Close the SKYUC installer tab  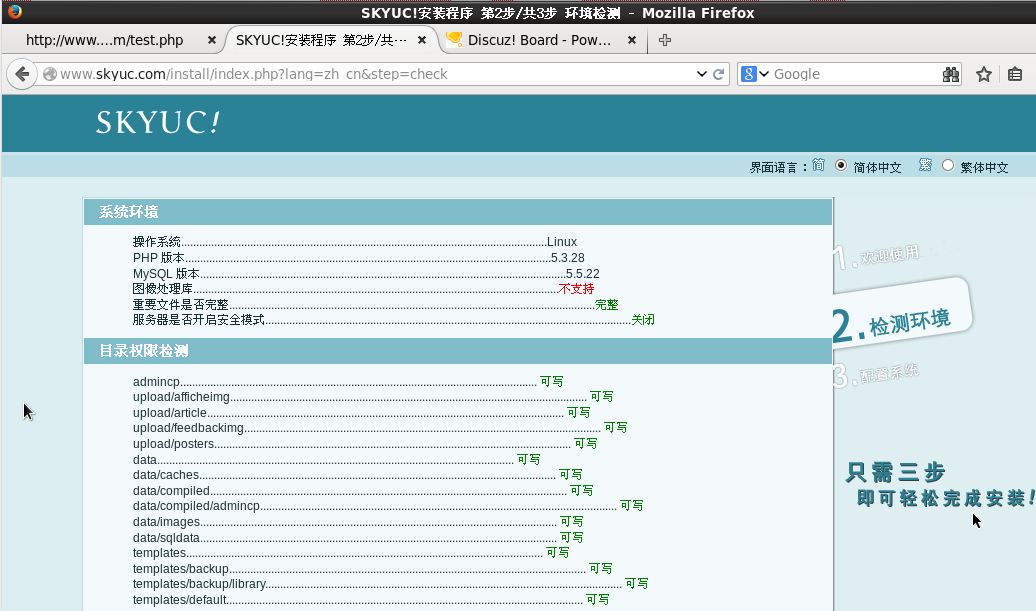[x=422, y=40]
